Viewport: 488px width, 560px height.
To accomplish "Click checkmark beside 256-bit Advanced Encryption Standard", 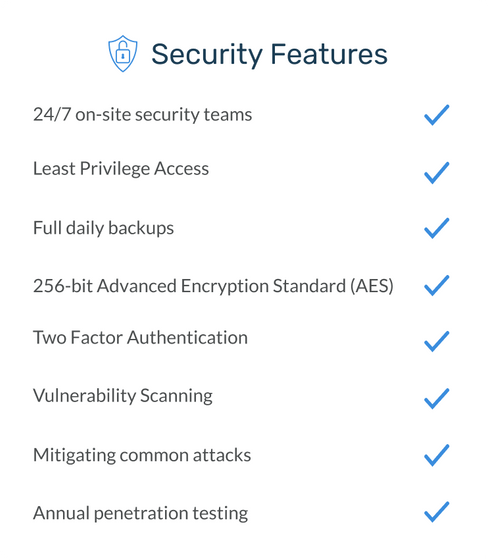I will pyautogui.click(x=437, y=286).
